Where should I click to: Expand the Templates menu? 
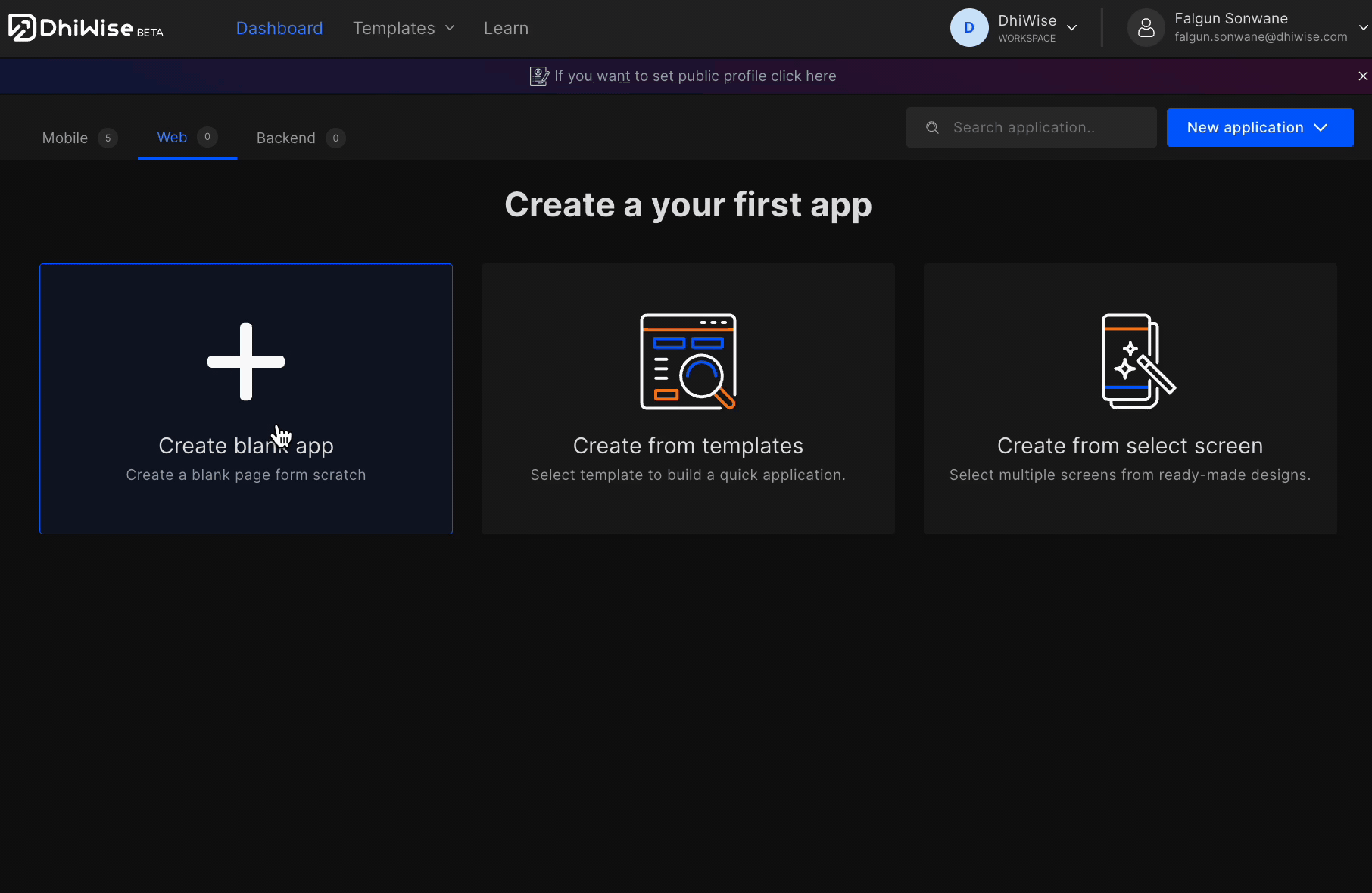point(404,28)
